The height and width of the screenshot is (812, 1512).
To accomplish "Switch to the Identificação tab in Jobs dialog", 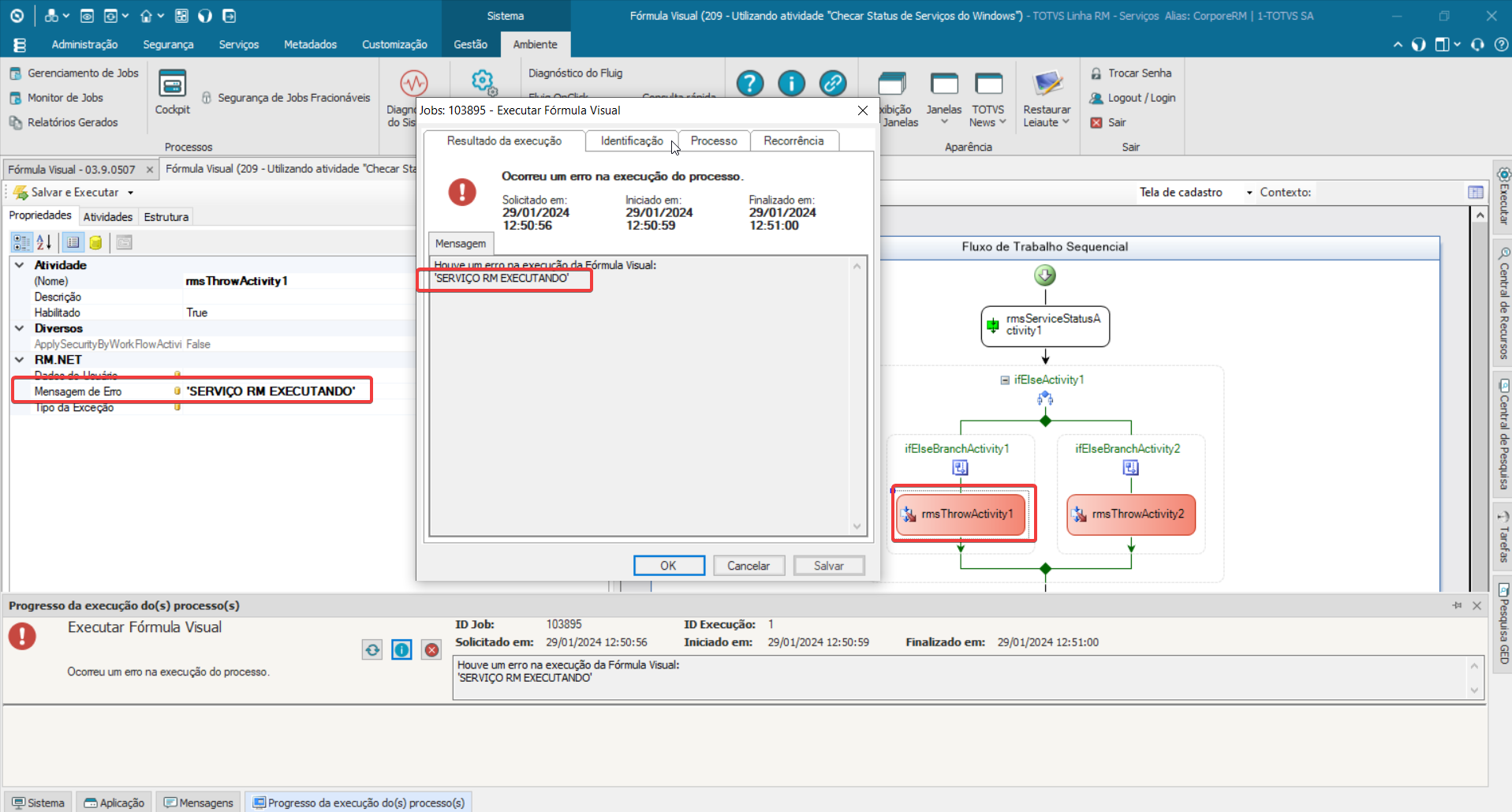I will pos(632,140).
